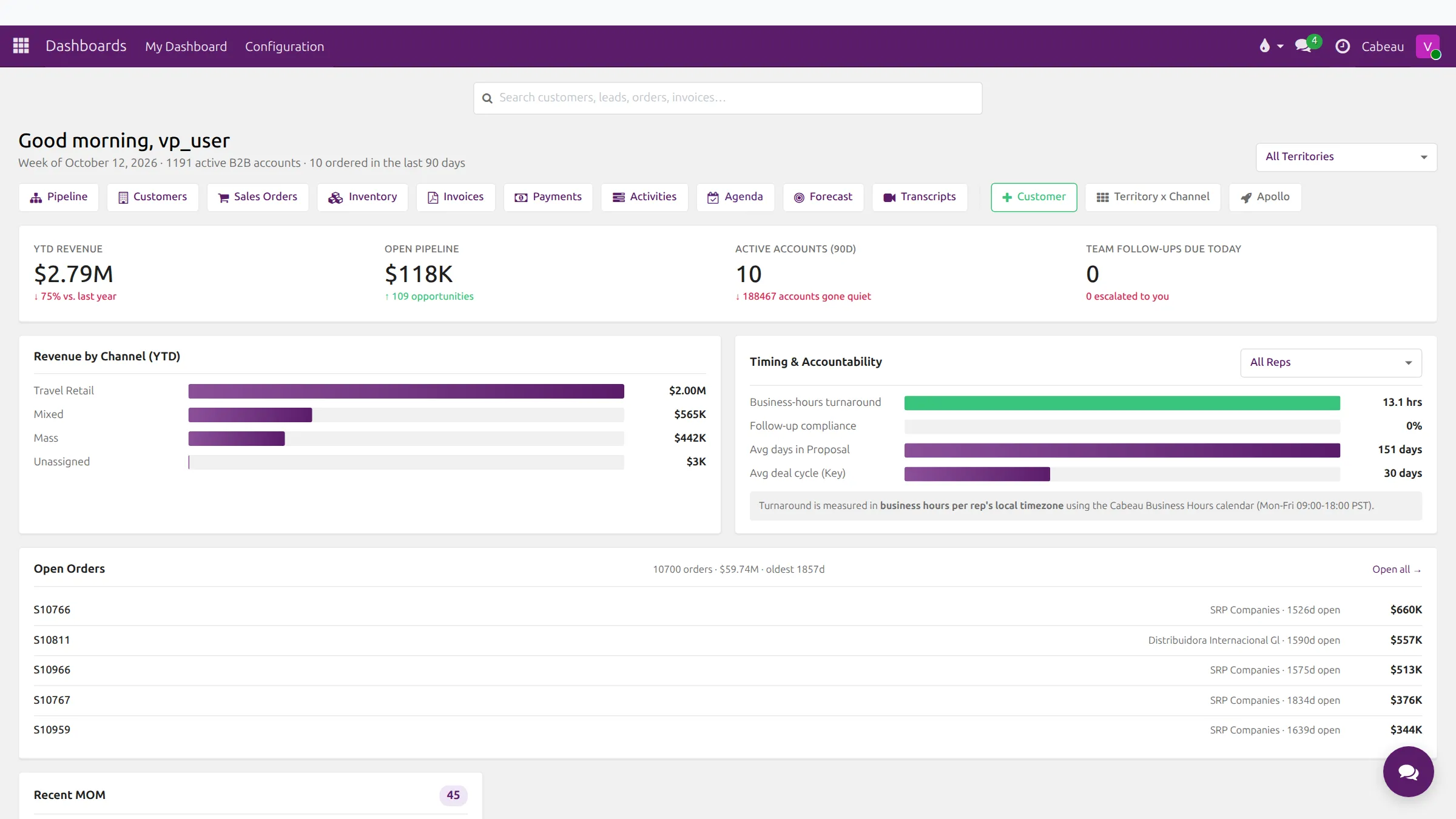Open Transcripts shortcut
Screen dimensions: 1456x819
click(920, 197)
